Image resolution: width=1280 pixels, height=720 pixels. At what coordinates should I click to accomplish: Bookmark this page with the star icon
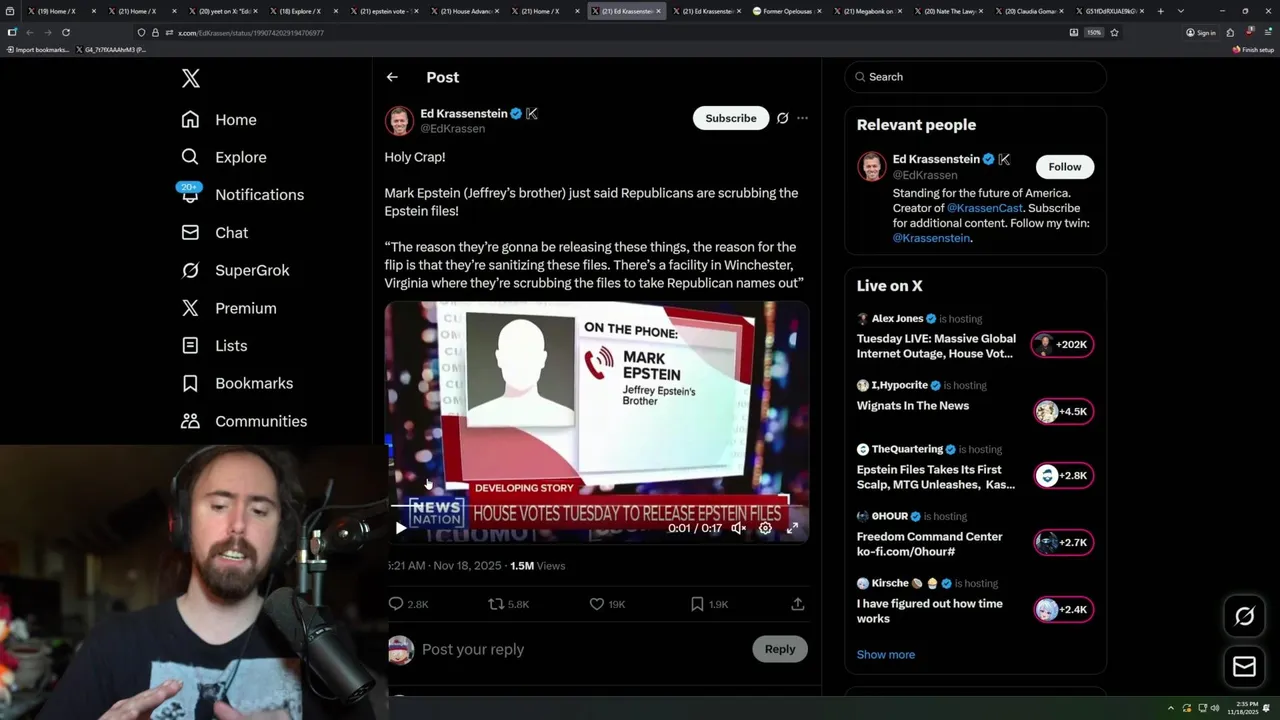pyautogui.click(x=1114, y=33)
